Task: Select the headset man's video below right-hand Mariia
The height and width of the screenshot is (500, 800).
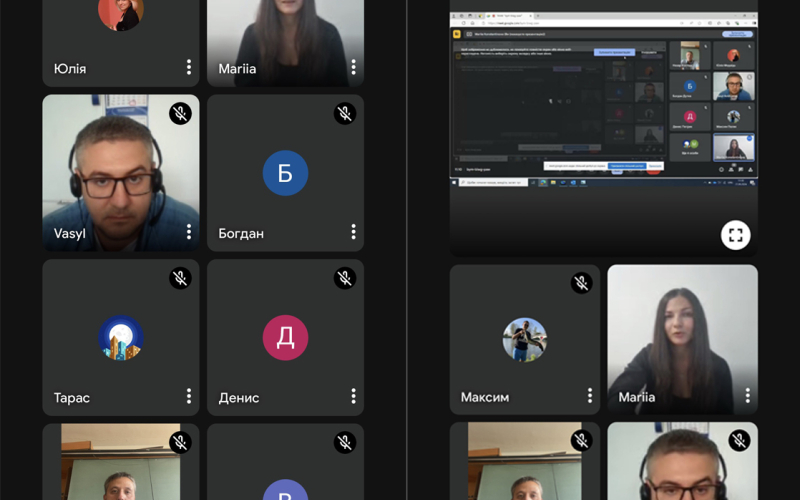Action: click(x=682, y=461)
